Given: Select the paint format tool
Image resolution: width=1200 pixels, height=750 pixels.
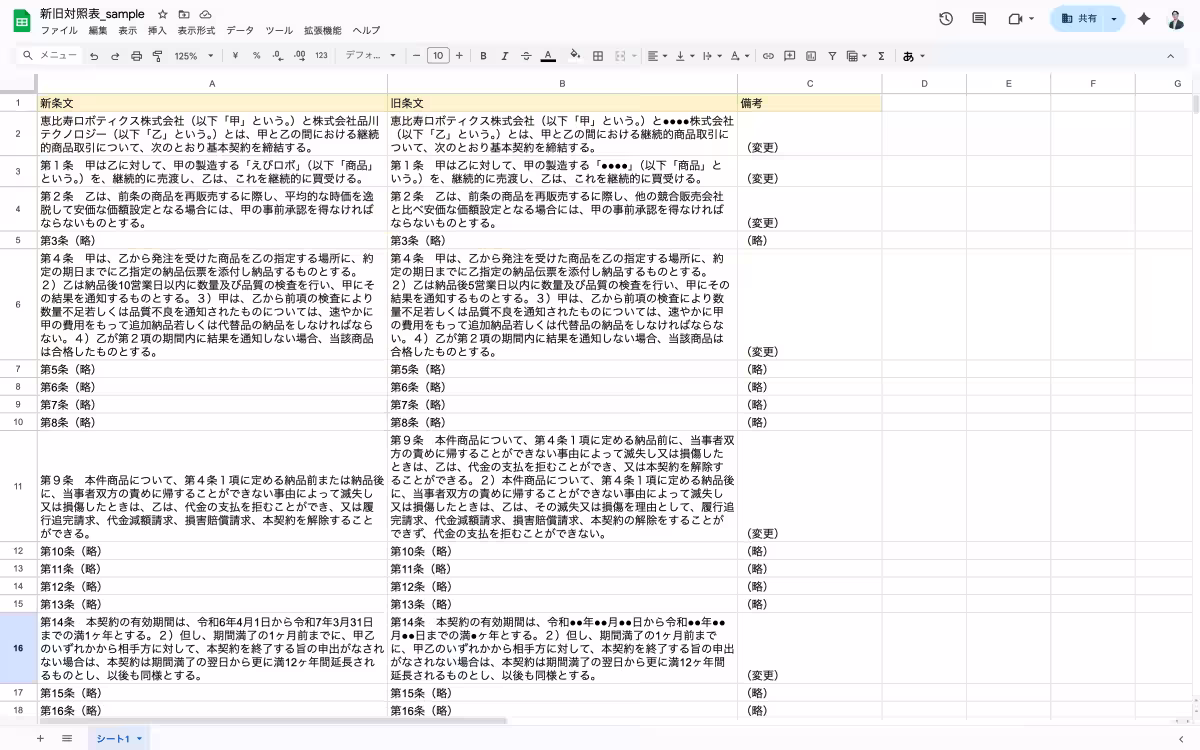Looking at the screenshot, I should click(158, 56).
